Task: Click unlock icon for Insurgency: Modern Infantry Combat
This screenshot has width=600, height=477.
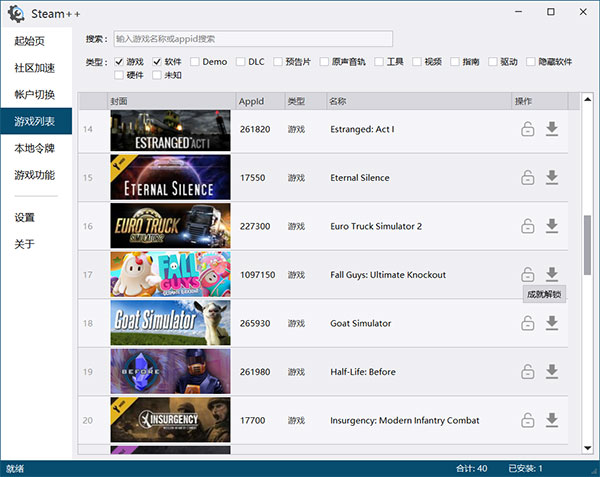Action: tap(527, 420)
